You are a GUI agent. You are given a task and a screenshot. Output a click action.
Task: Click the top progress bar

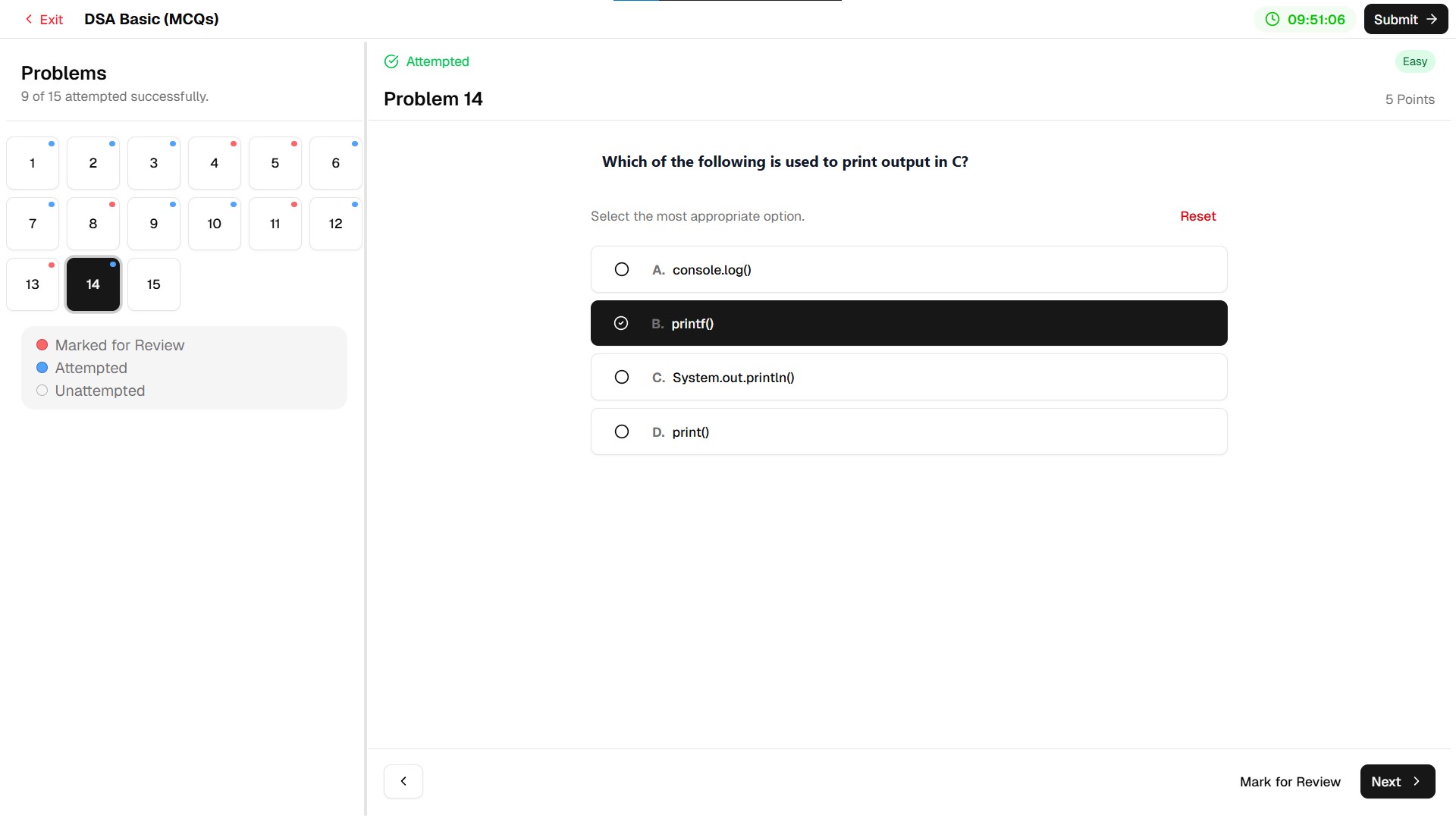(727, 1)
